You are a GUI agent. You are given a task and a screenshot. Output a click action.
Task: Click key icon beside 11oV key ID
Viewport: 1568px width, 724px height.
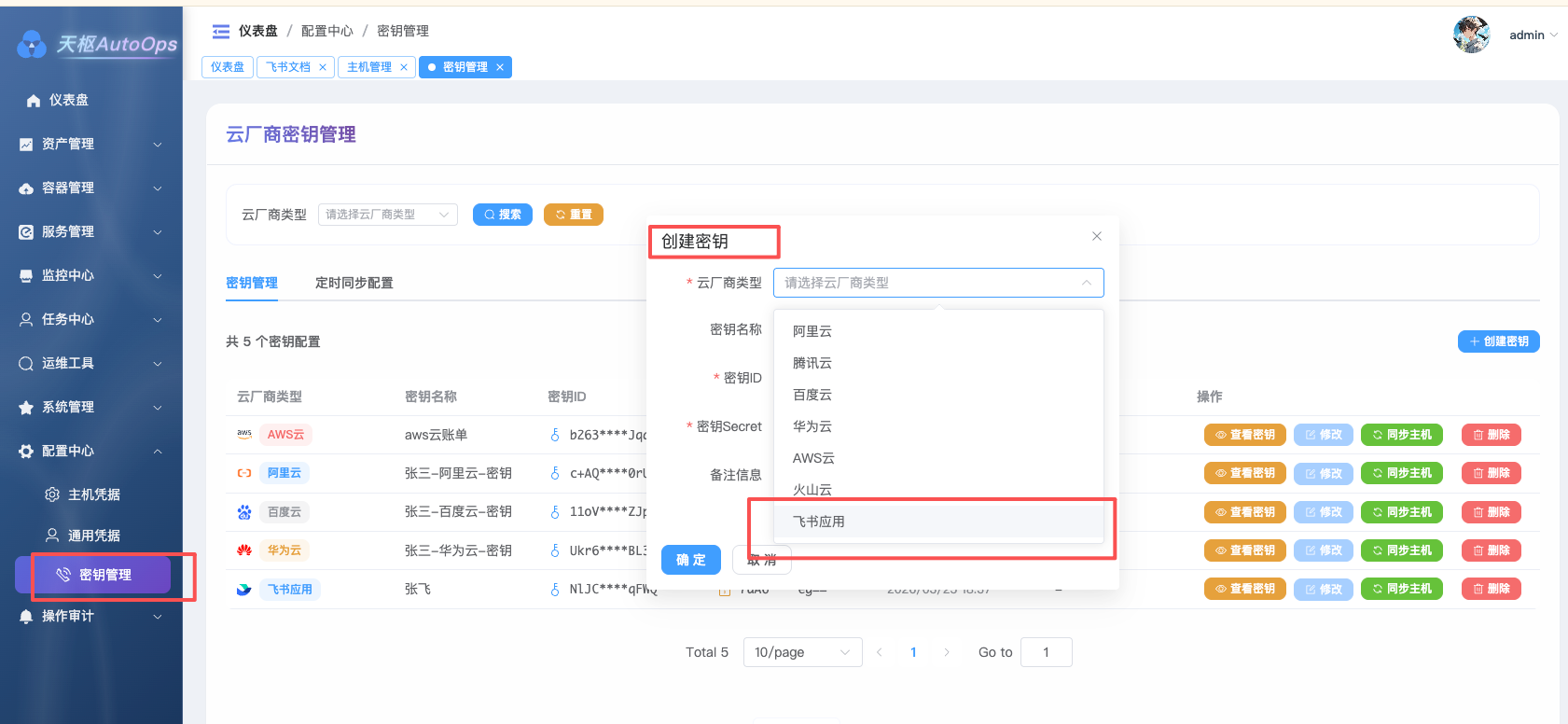pos(555,512)
